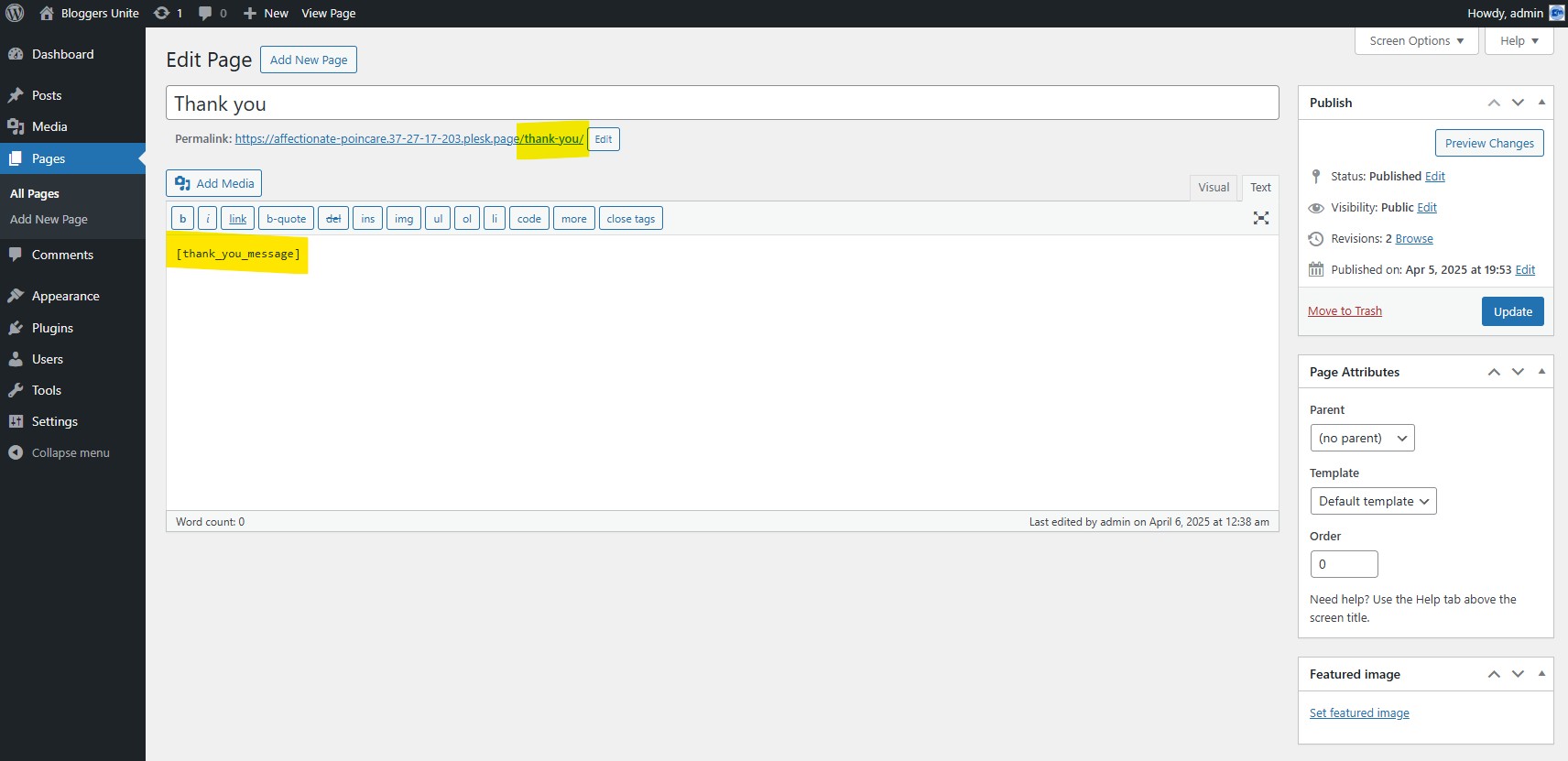Image resolution: width=1568 pixels, height=761 pixels.
Task: Insert the more tag
Action: [574, 219]
